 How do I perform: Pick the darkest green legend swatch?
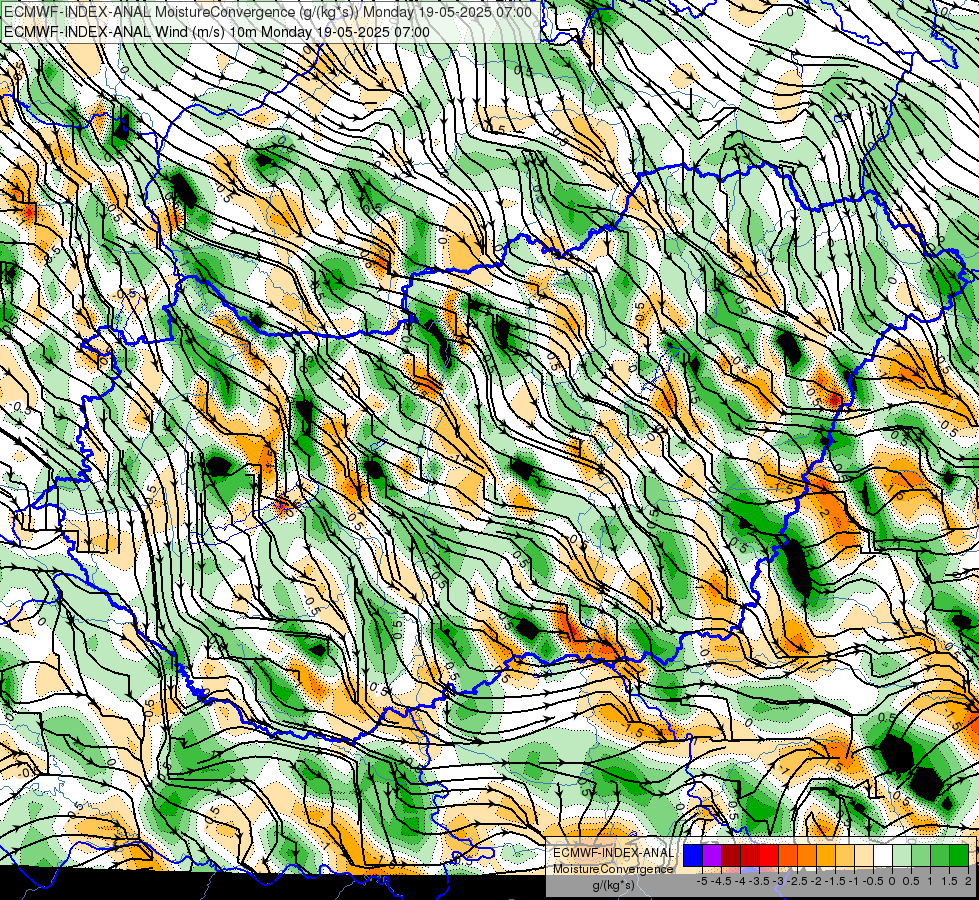[x=959, y=856]
